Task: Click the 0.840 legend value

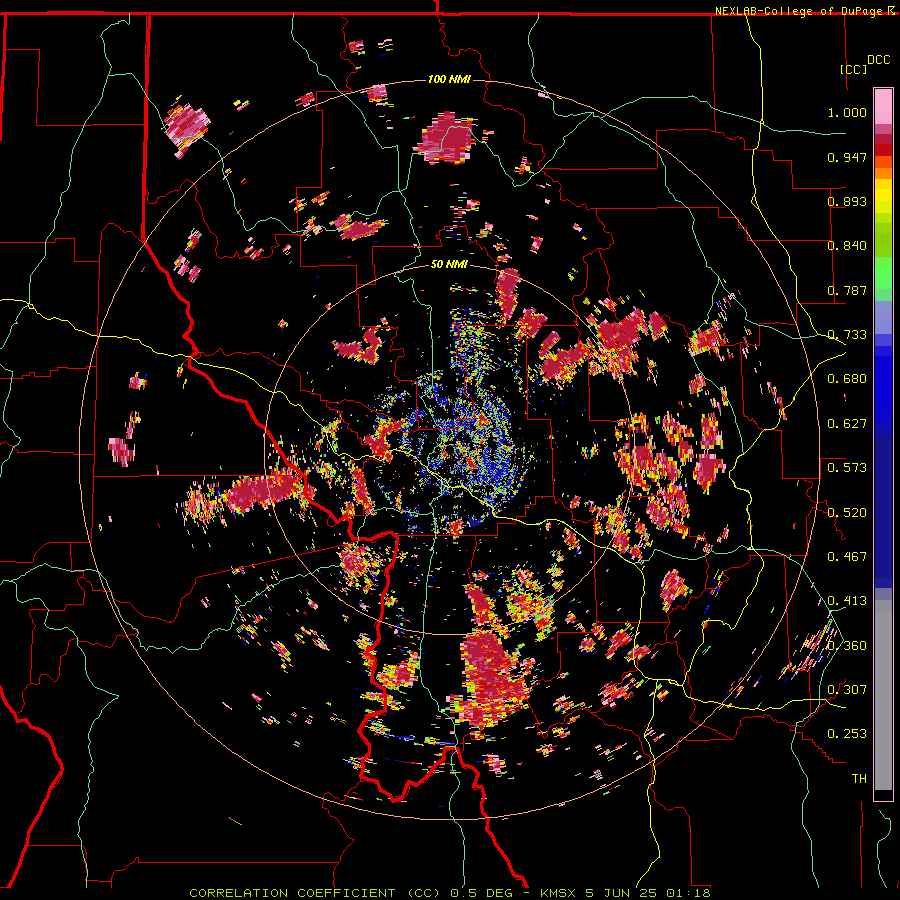Action: tap(847, 246)
